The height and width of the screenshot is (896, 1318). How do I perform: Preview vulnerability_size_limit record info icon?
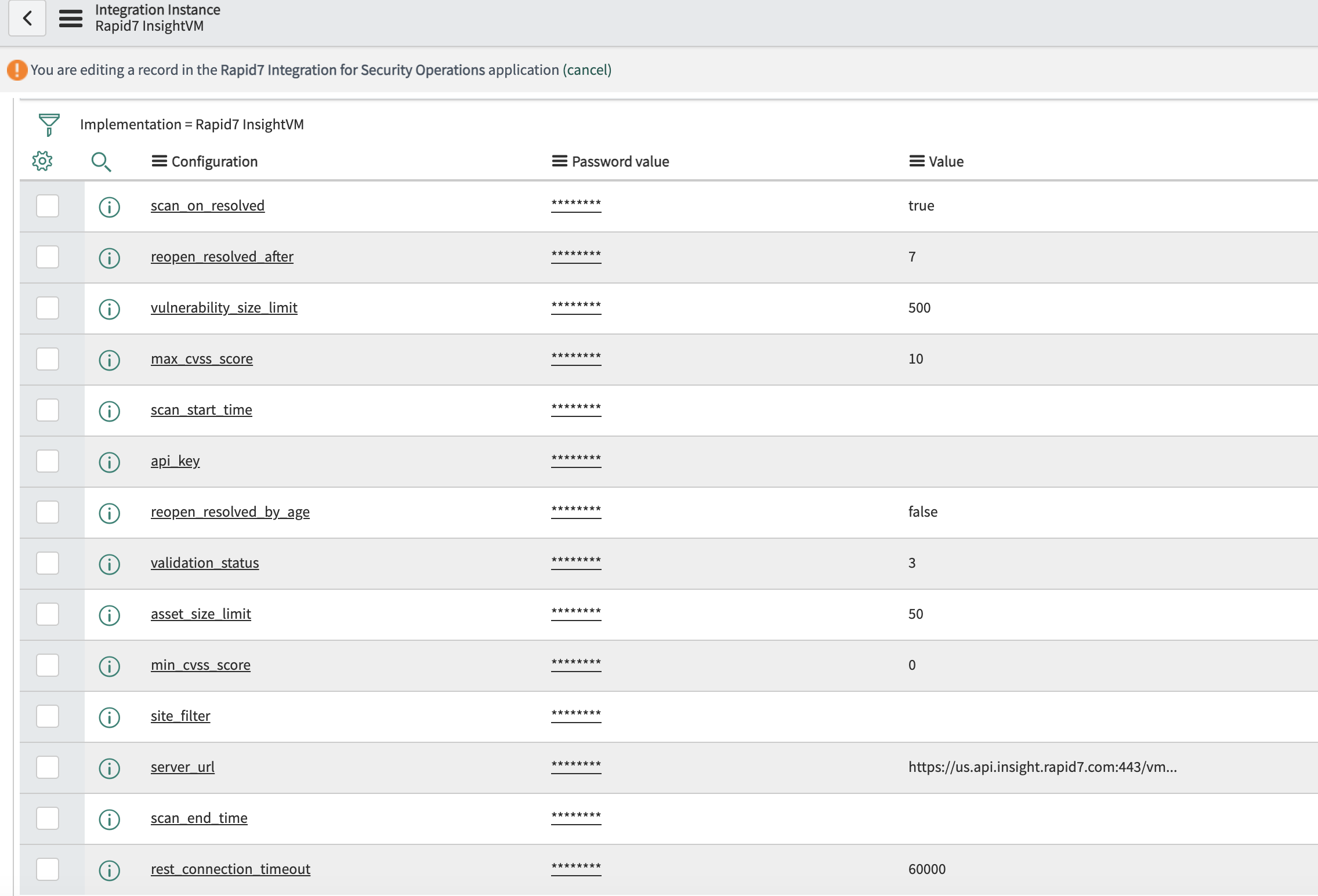[x=110, y=309]
